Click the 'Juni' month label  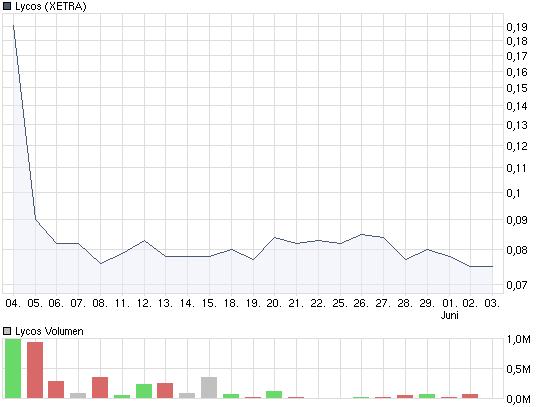(x=449, y=315)
